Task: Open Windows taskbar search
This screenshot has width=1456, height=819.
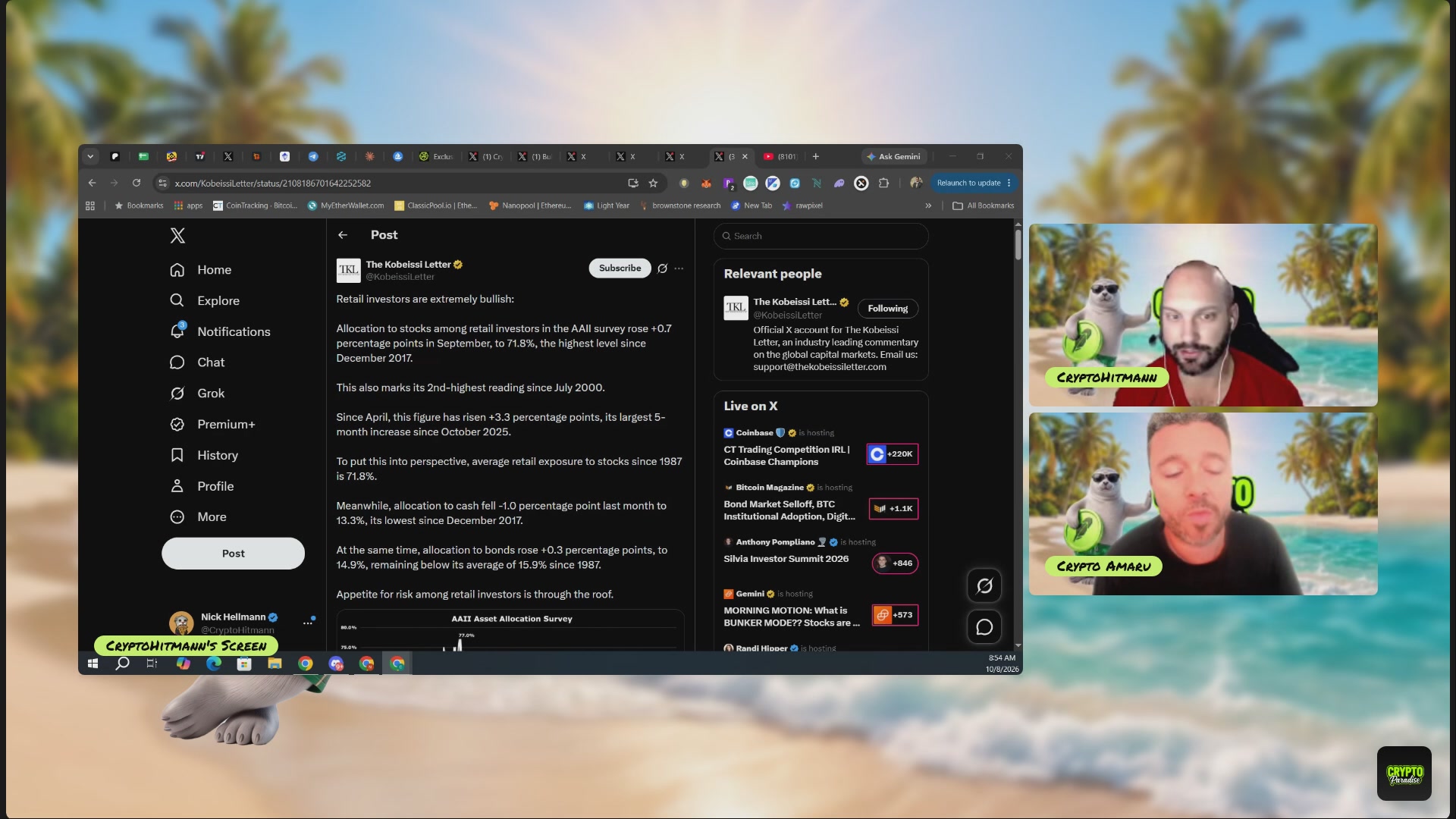Action: [x=122, y=664]
